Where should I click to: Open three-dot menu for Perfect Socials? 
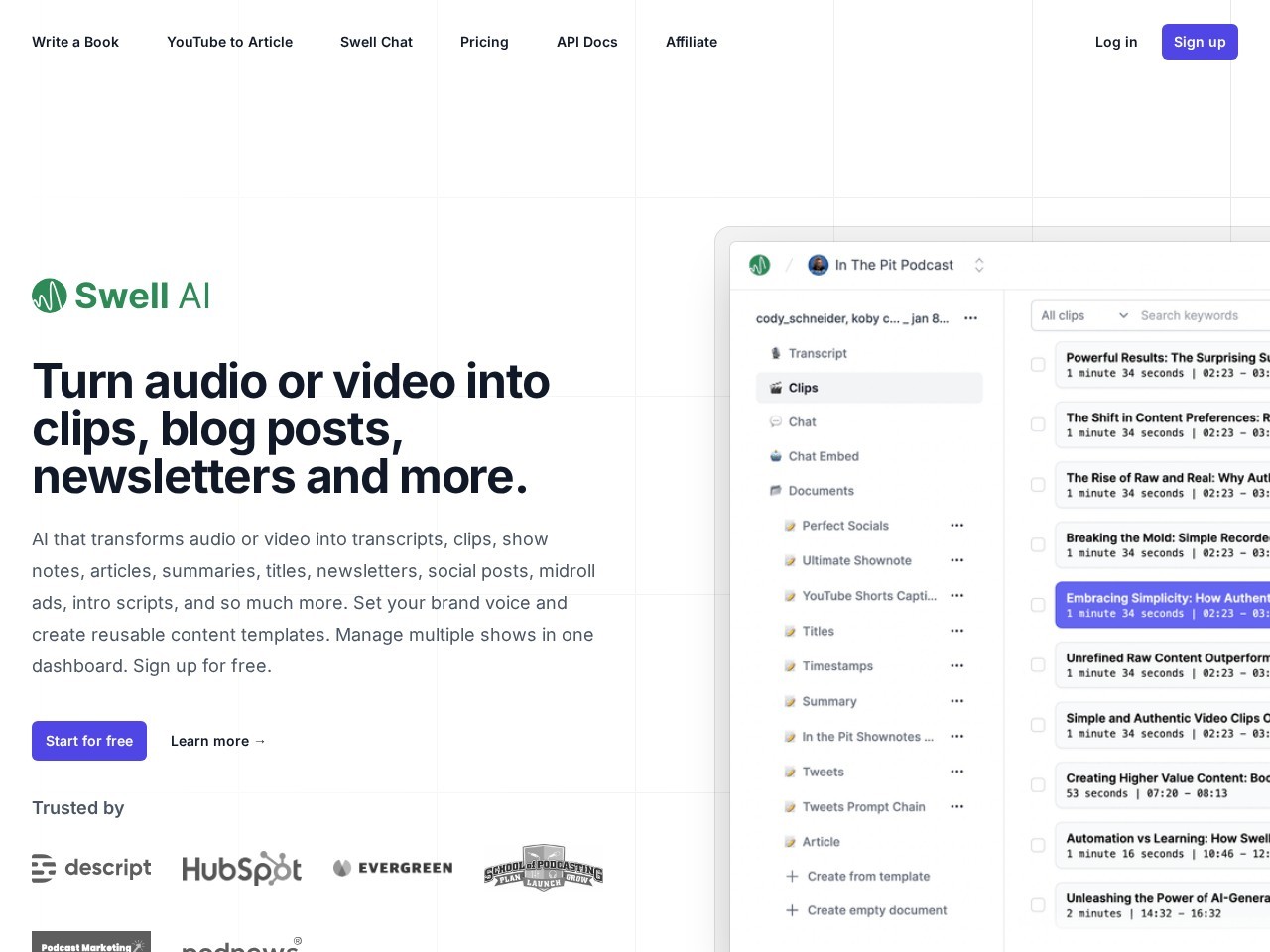coord(956,526)
